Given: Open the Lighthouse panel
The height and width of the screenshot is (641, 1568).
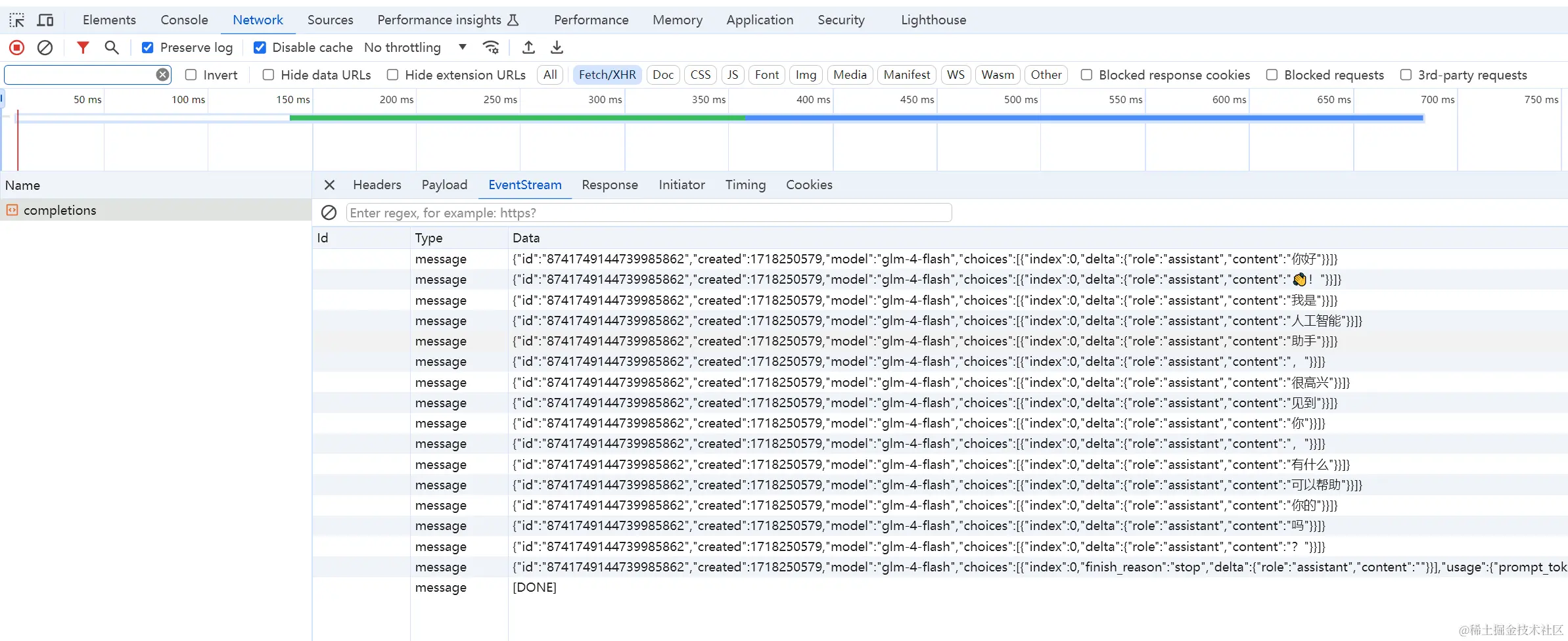Looking at the screenshot, I should (933, 20).
